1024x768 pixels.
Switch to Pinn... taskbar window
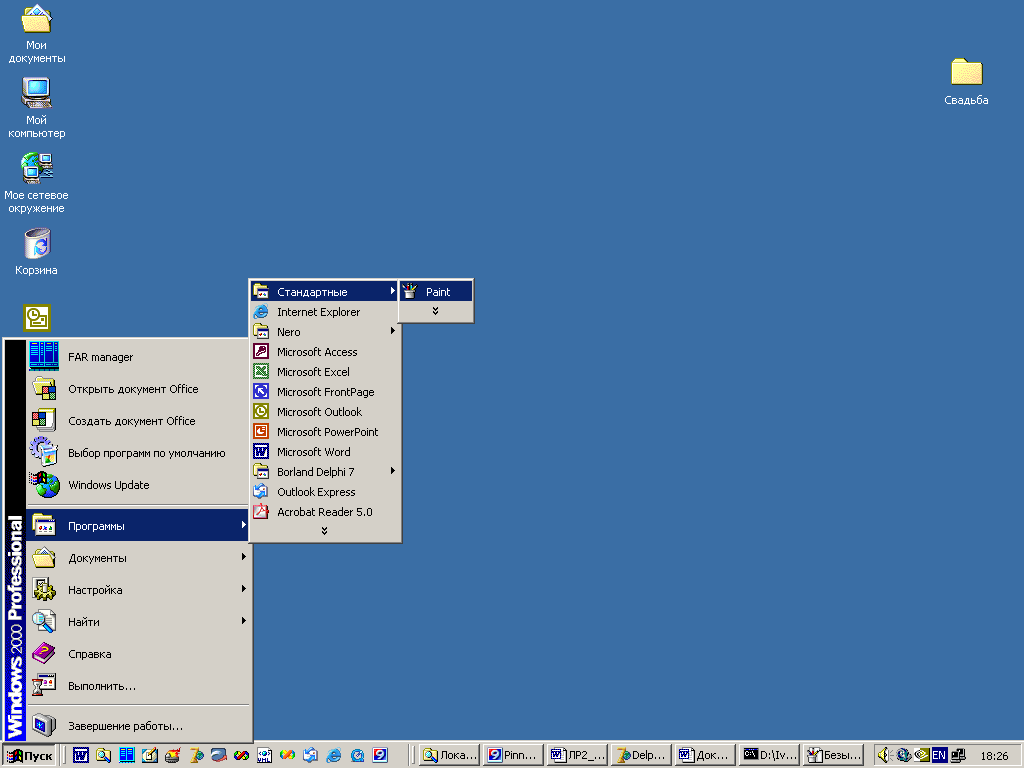click(x=513, y=755)
